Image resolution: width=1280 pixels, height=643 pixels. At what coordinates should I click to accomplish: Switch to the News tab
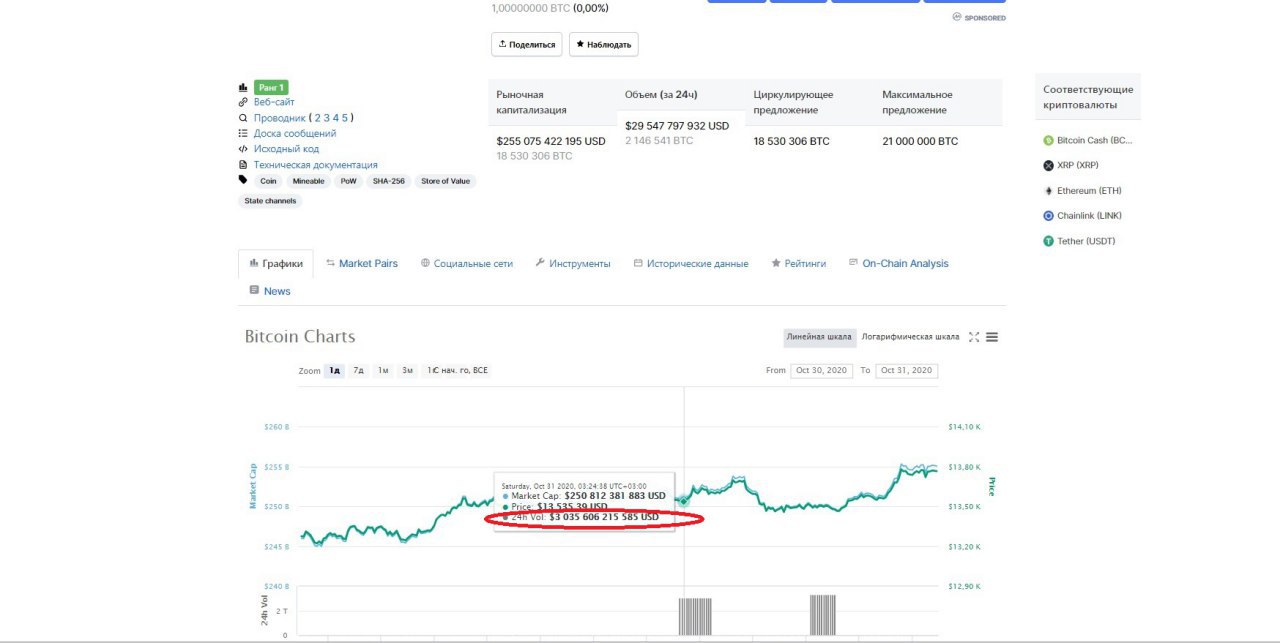coord(269,291)
